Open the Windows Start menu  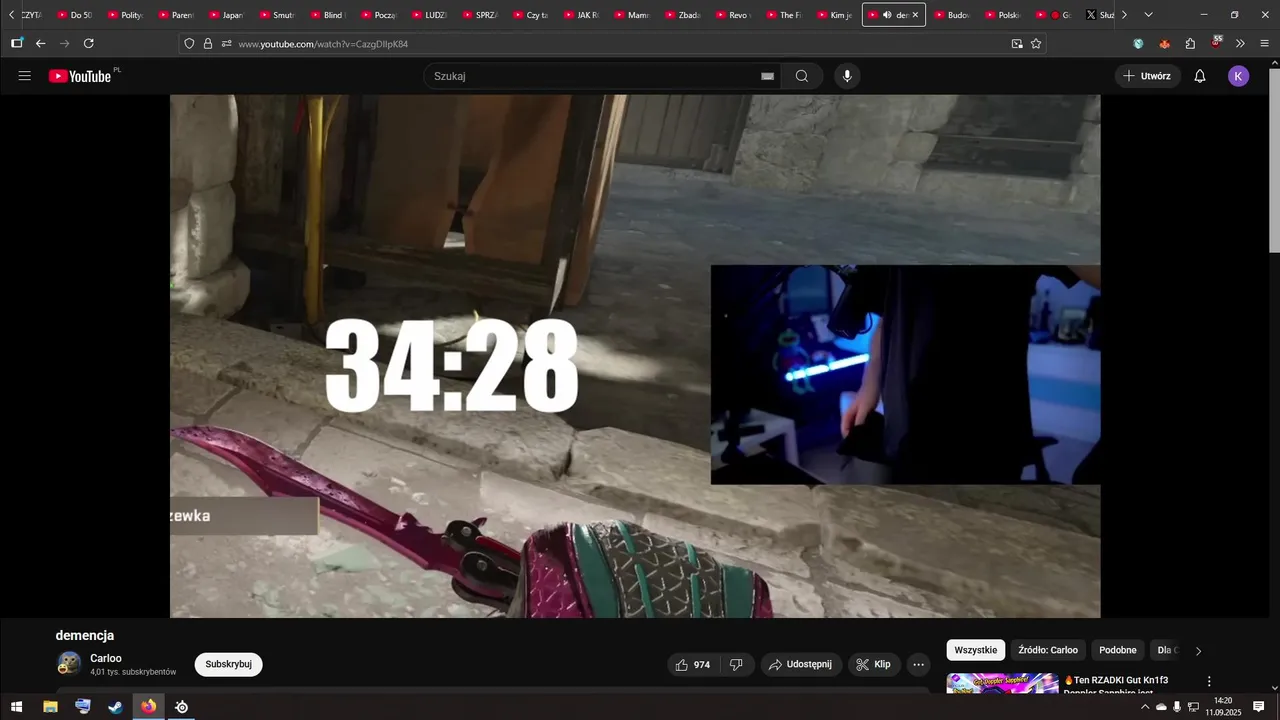coord(17,707)
